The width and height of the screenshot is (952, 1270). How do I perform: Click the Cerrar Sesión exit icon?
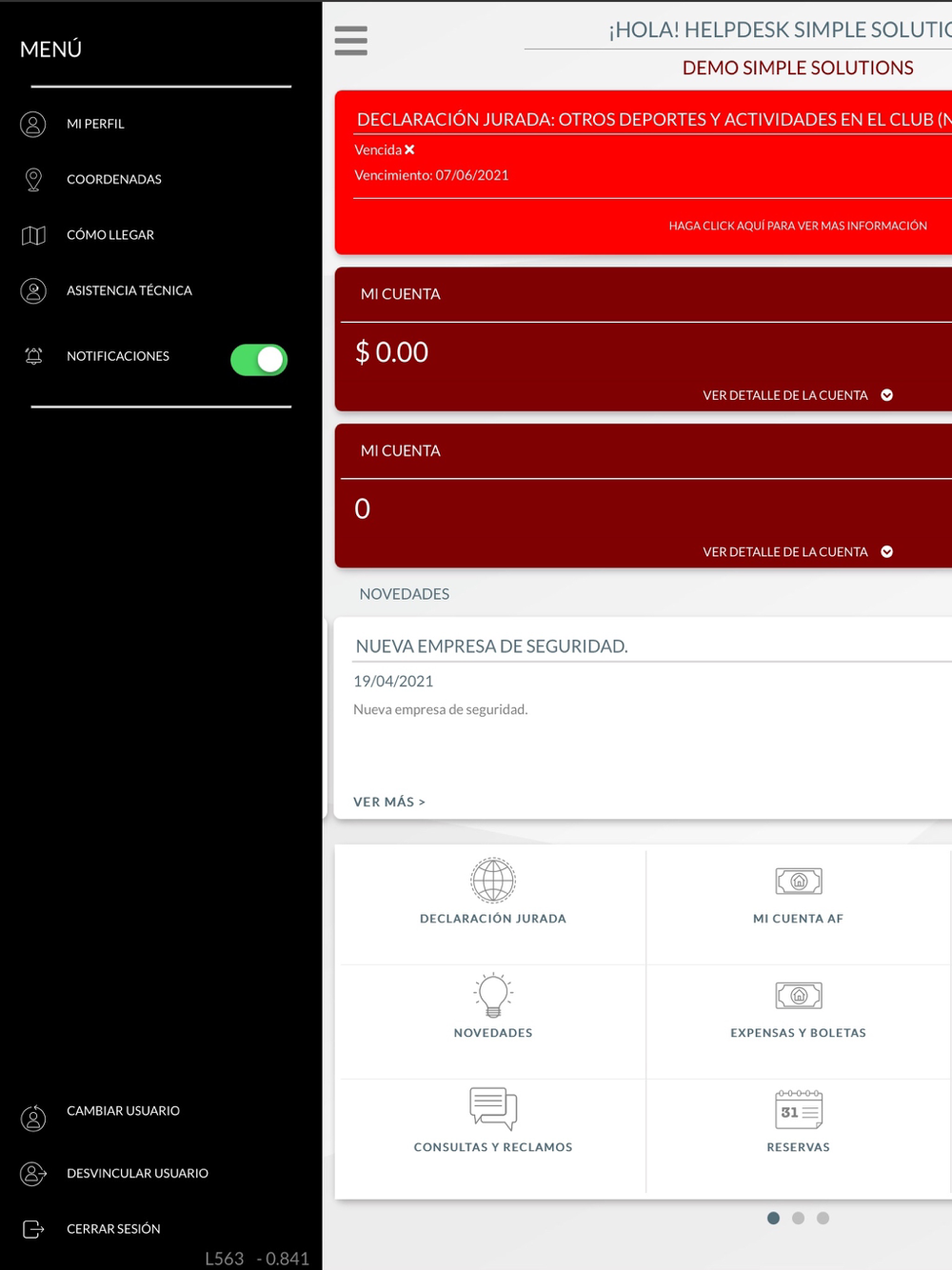[x=33, y=1229]
